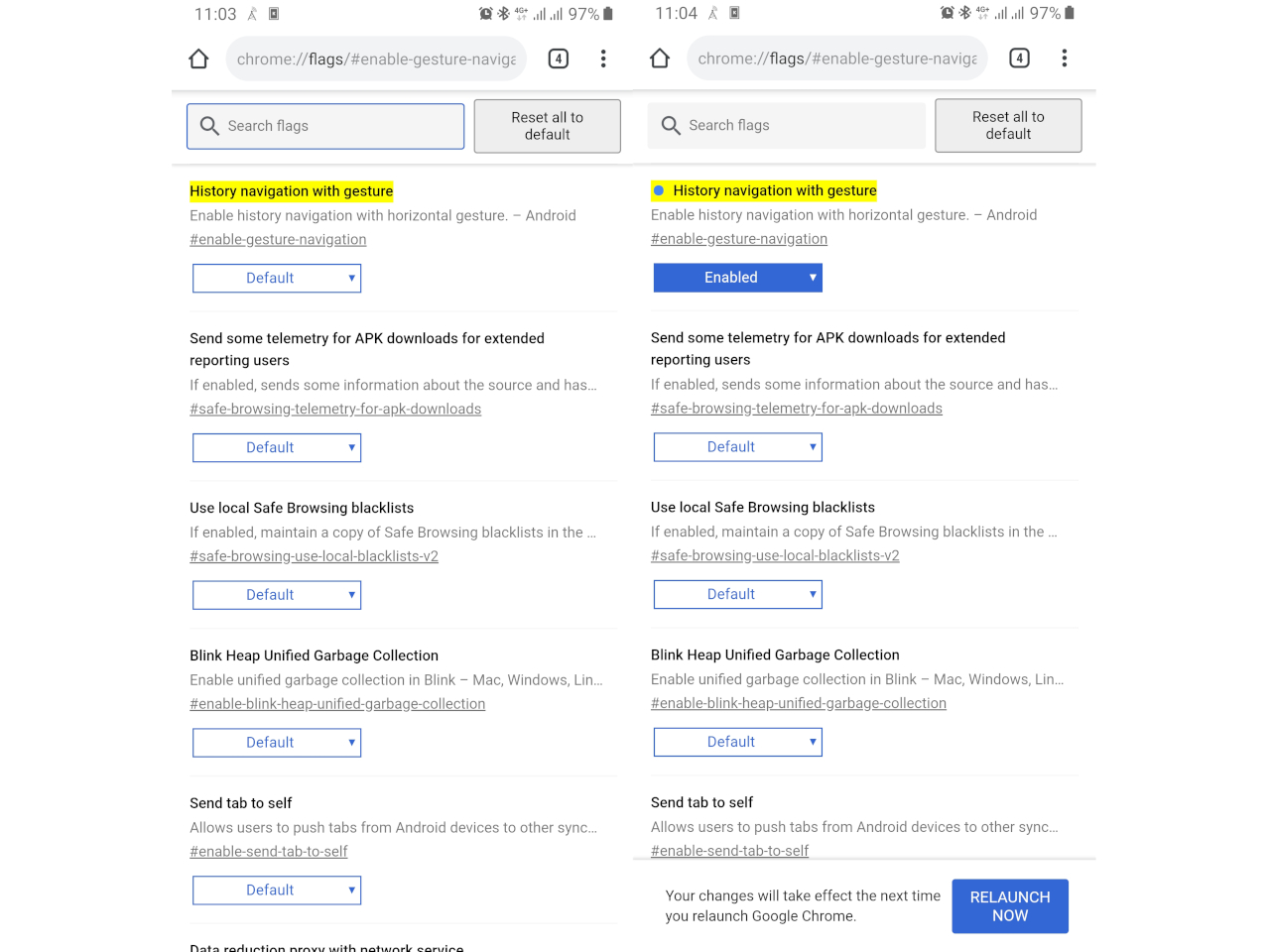Expand left Safe Browsing blacklists Default dropdown
The image size is (1270, 952).
(x=277, y=595)
